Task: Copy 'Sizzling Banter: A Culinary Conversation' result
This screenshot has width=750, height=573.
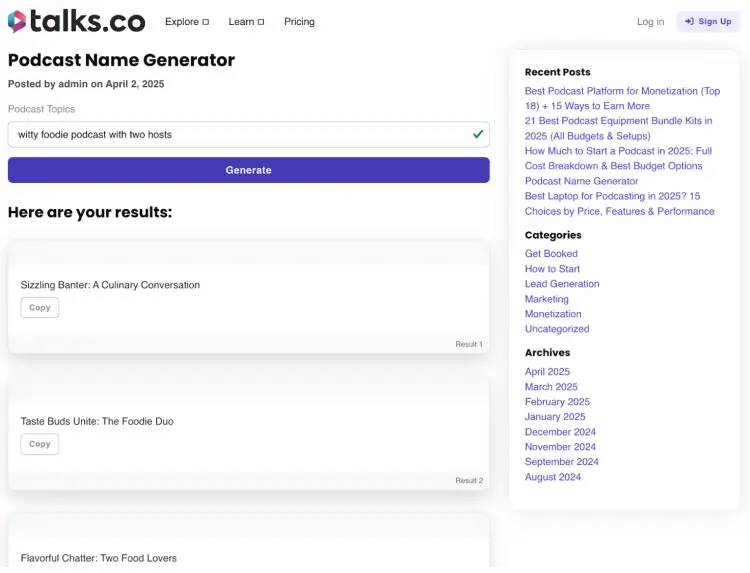Action: coord(40,308)
